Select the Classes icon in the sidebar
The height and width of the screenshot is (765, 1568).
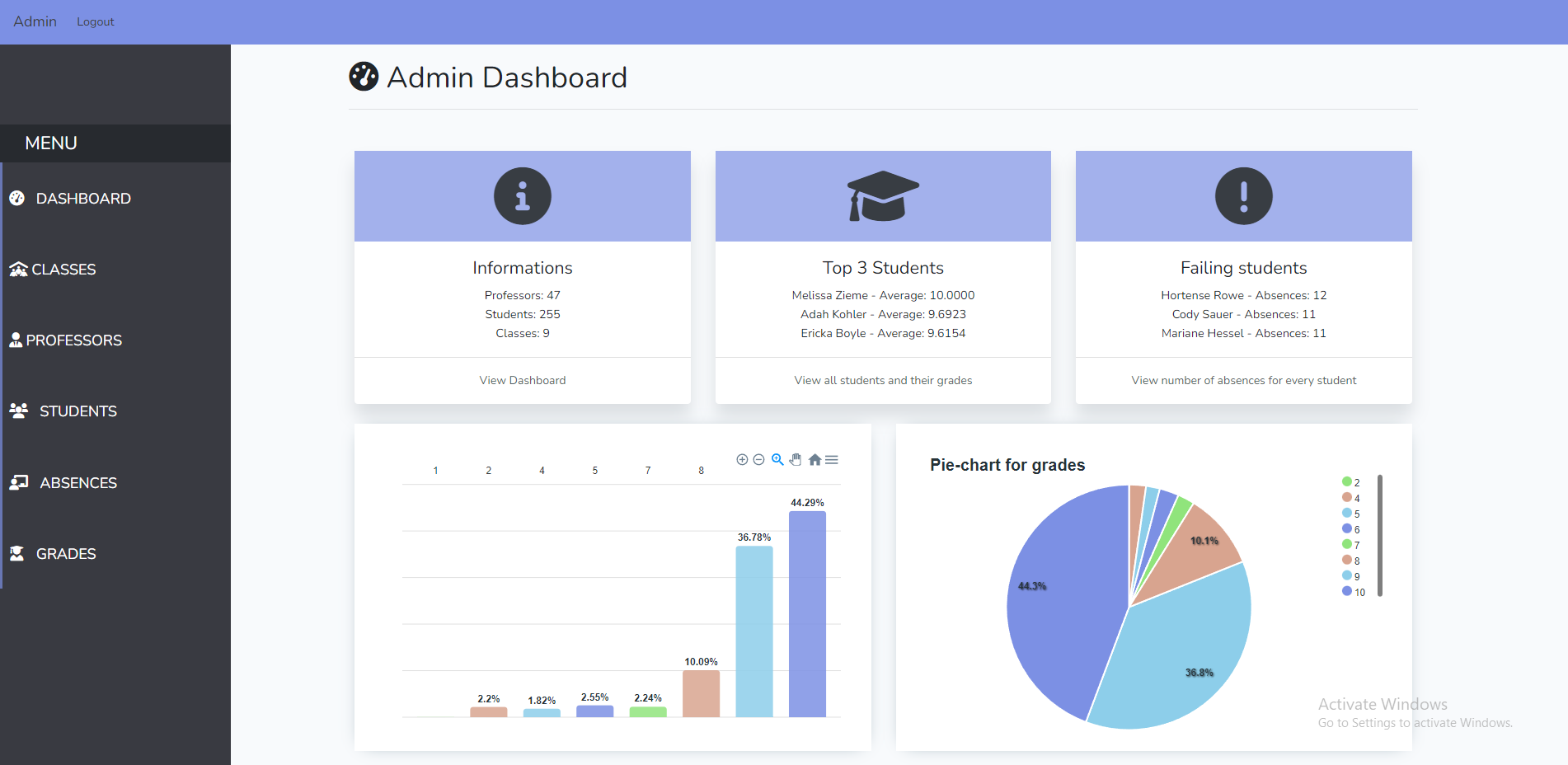[x=17, y=269]
